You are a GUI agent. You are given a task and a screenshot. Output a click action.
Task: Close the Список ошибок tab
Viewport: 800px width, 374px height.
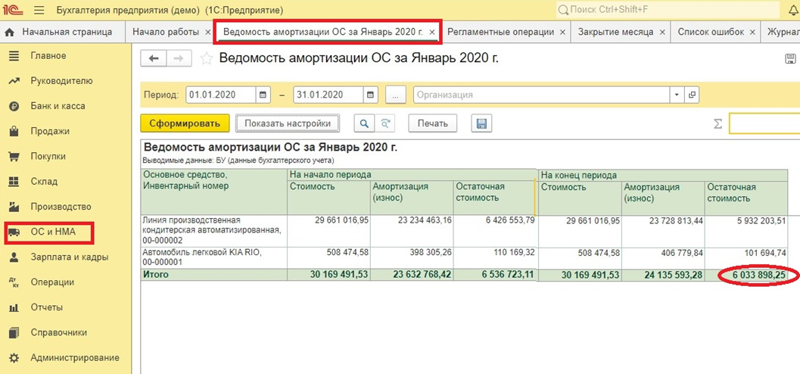[x=752, y=32]
